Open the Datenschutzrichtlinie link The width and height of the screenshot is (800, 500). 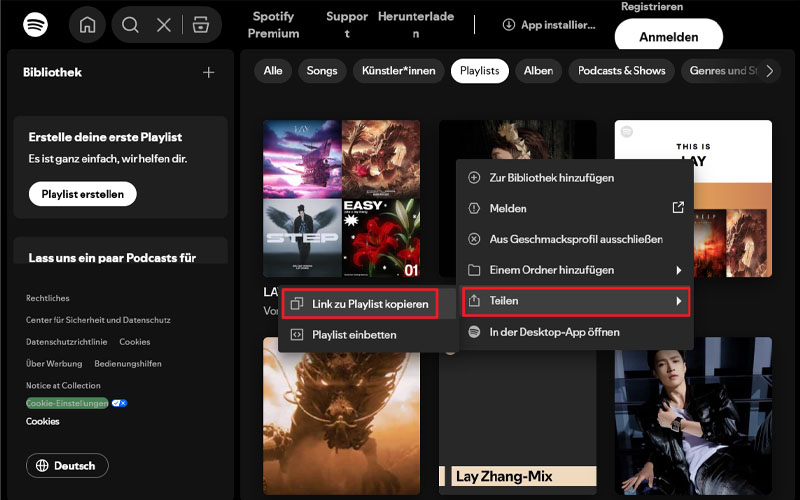coord(66,342)
